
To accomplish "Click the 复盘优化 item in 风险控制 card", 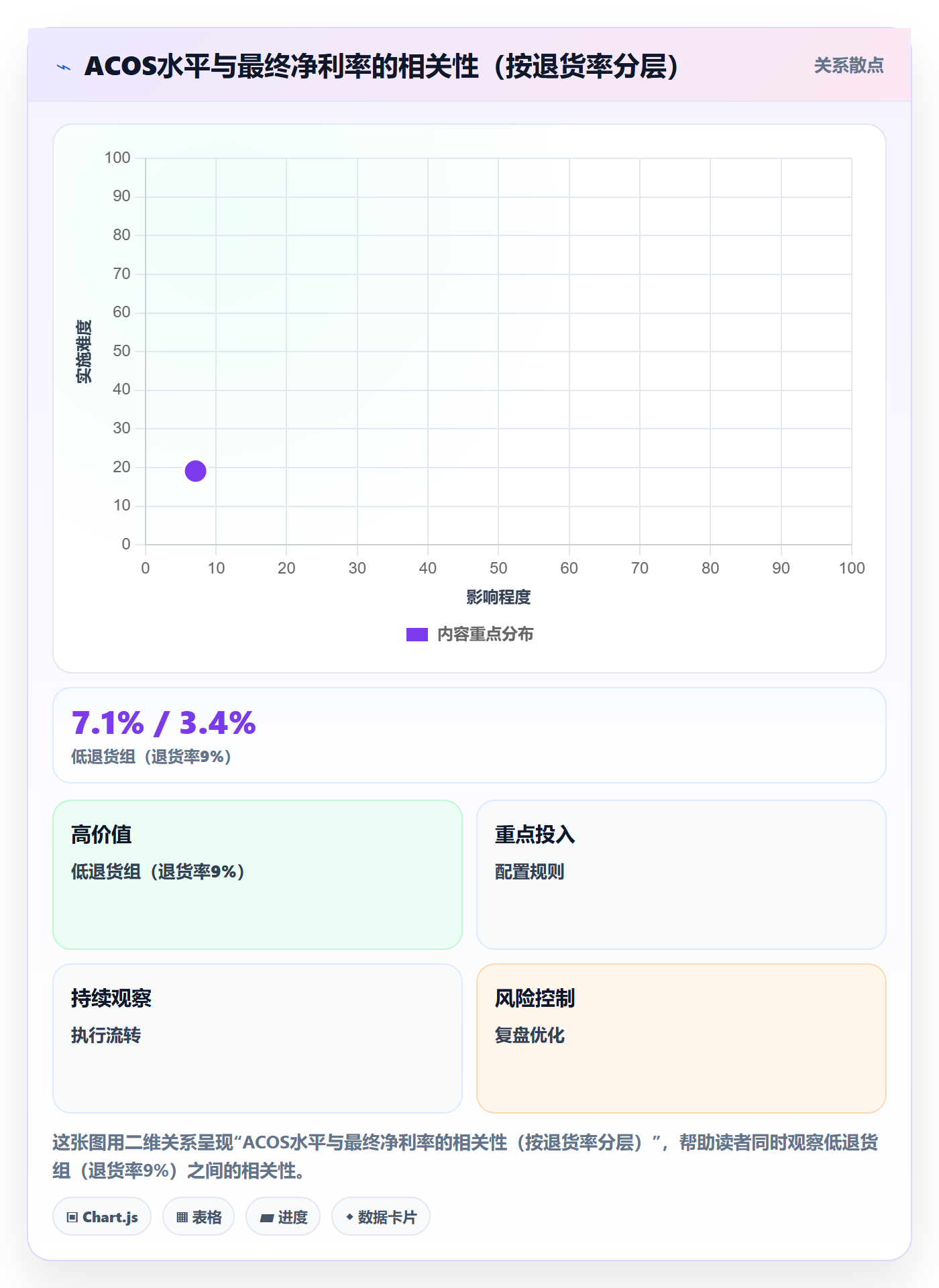I will pos(530,1035).
